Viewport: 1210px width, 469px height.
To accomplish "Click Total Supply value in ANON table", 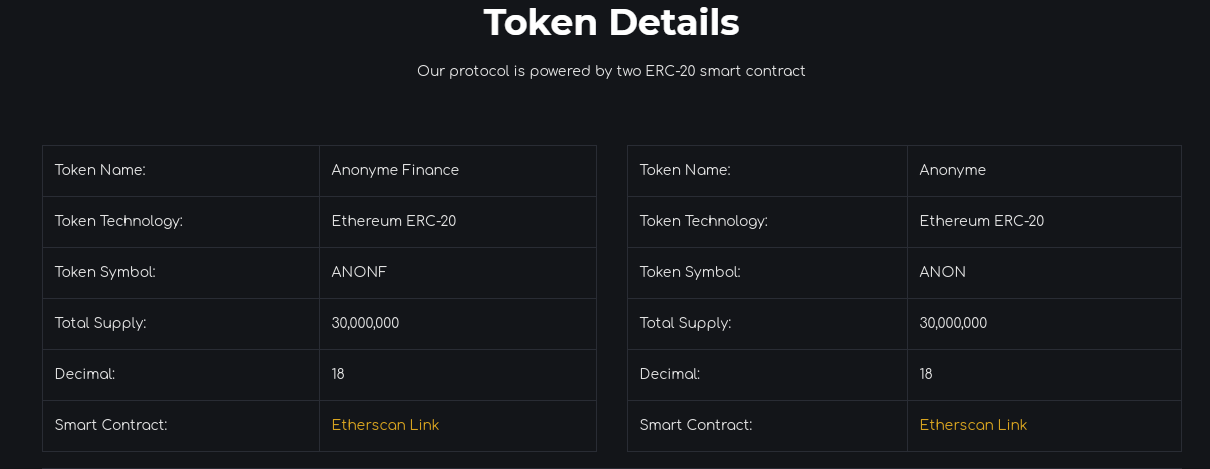I will coord(953,323).
